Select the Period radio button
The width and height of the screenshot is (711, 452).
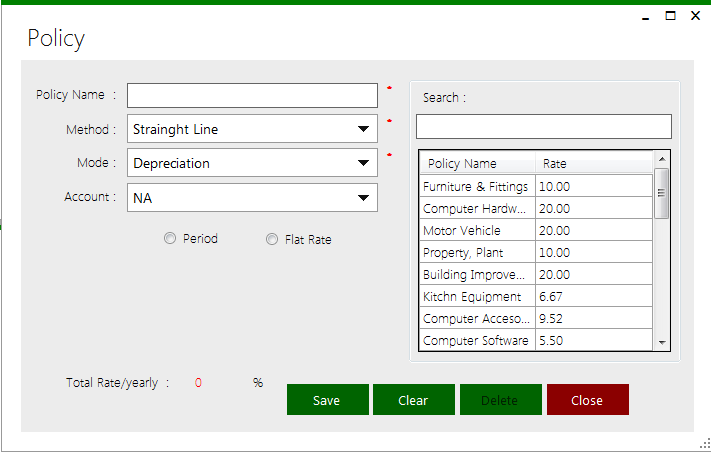(170, 239)
